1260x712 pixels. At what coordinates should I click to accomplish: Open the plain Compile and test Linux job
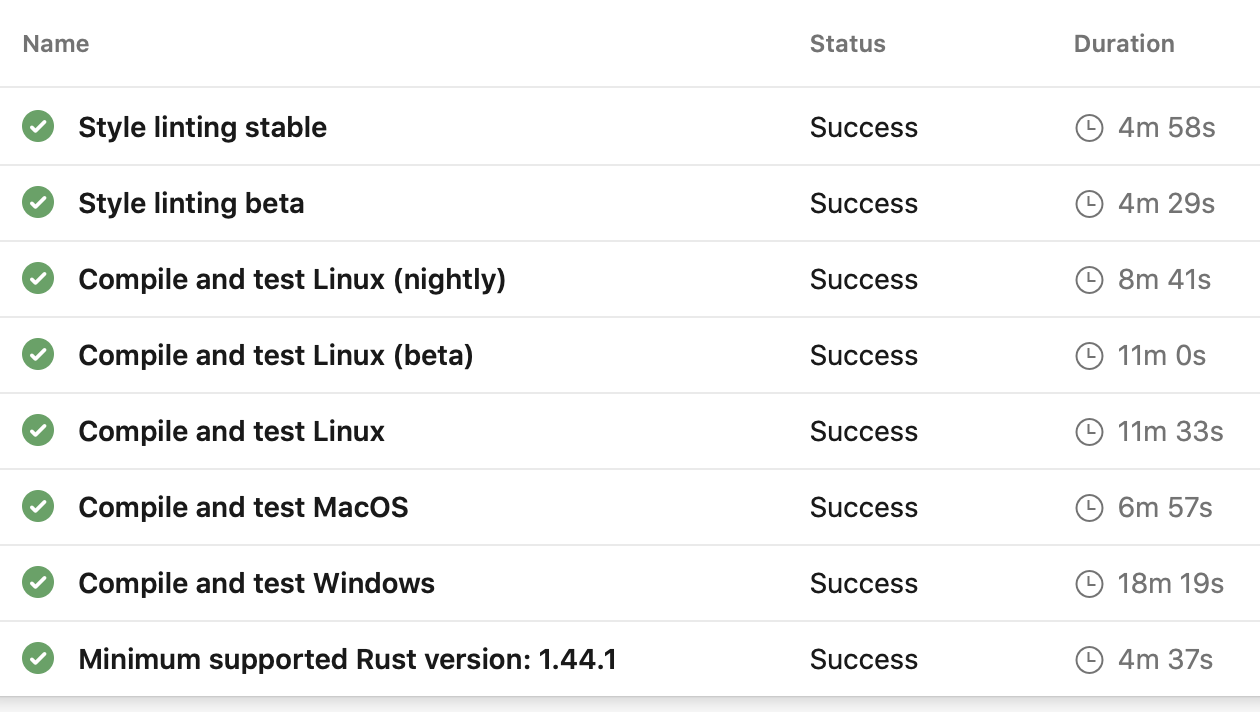(232, 432)
